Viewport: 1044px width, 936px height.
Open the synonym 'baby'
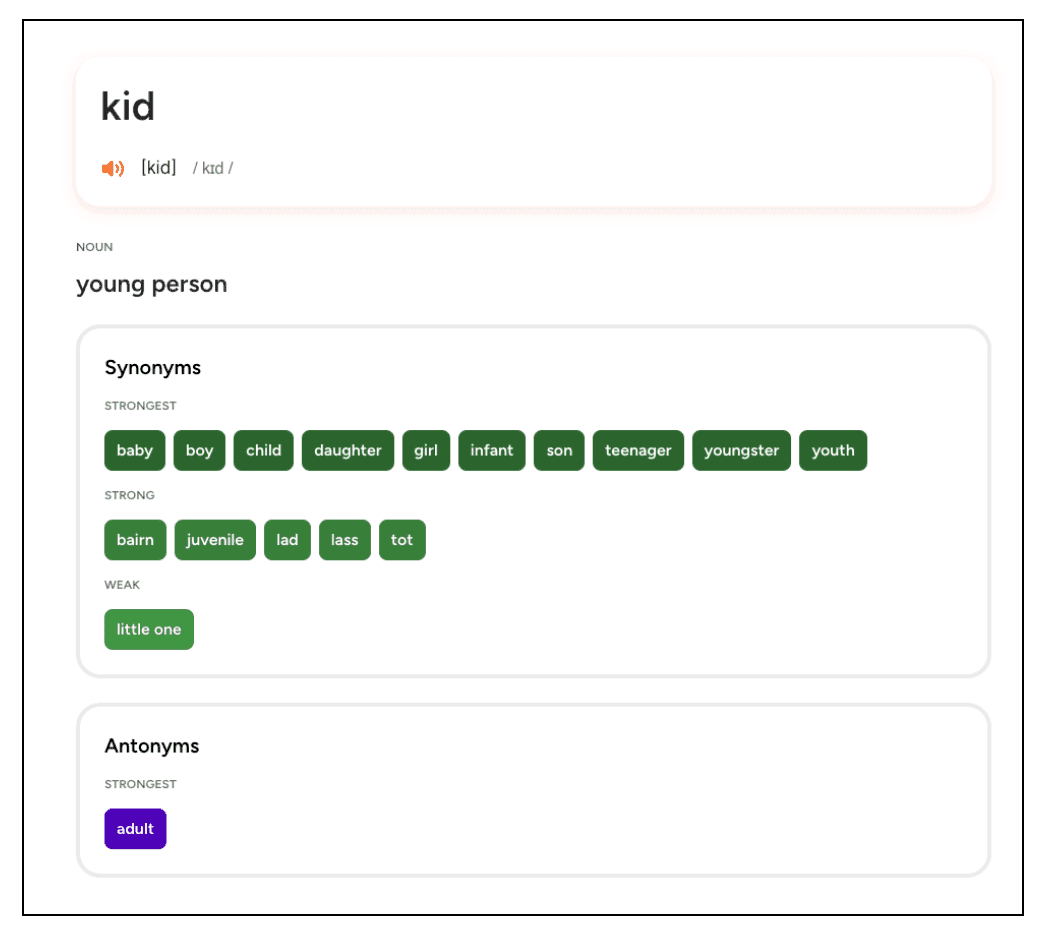click(x=135, y=450)
